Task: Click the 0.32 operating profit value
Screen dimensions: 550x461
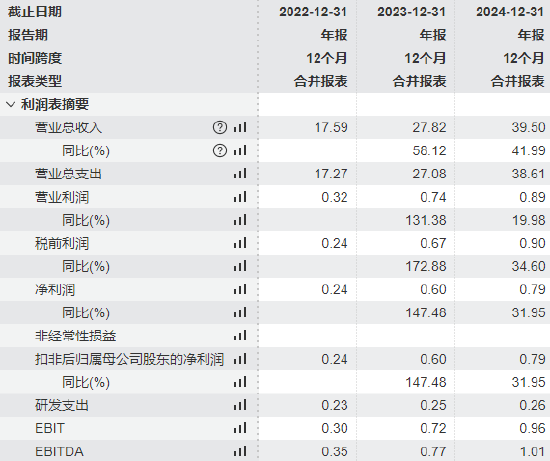Action: (334, 197)
